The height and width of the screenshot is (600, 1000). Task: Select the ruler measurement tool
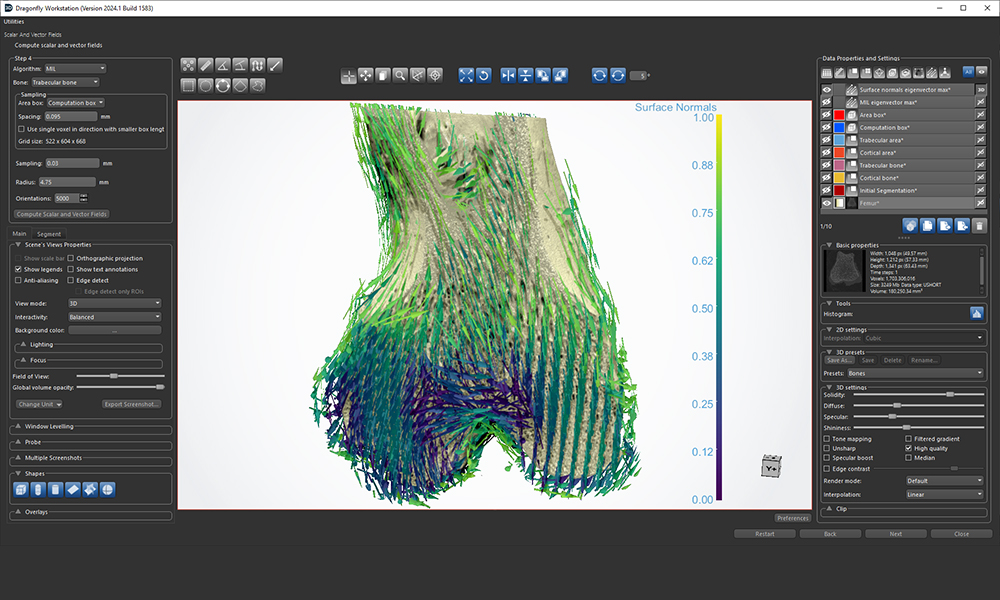206,65
